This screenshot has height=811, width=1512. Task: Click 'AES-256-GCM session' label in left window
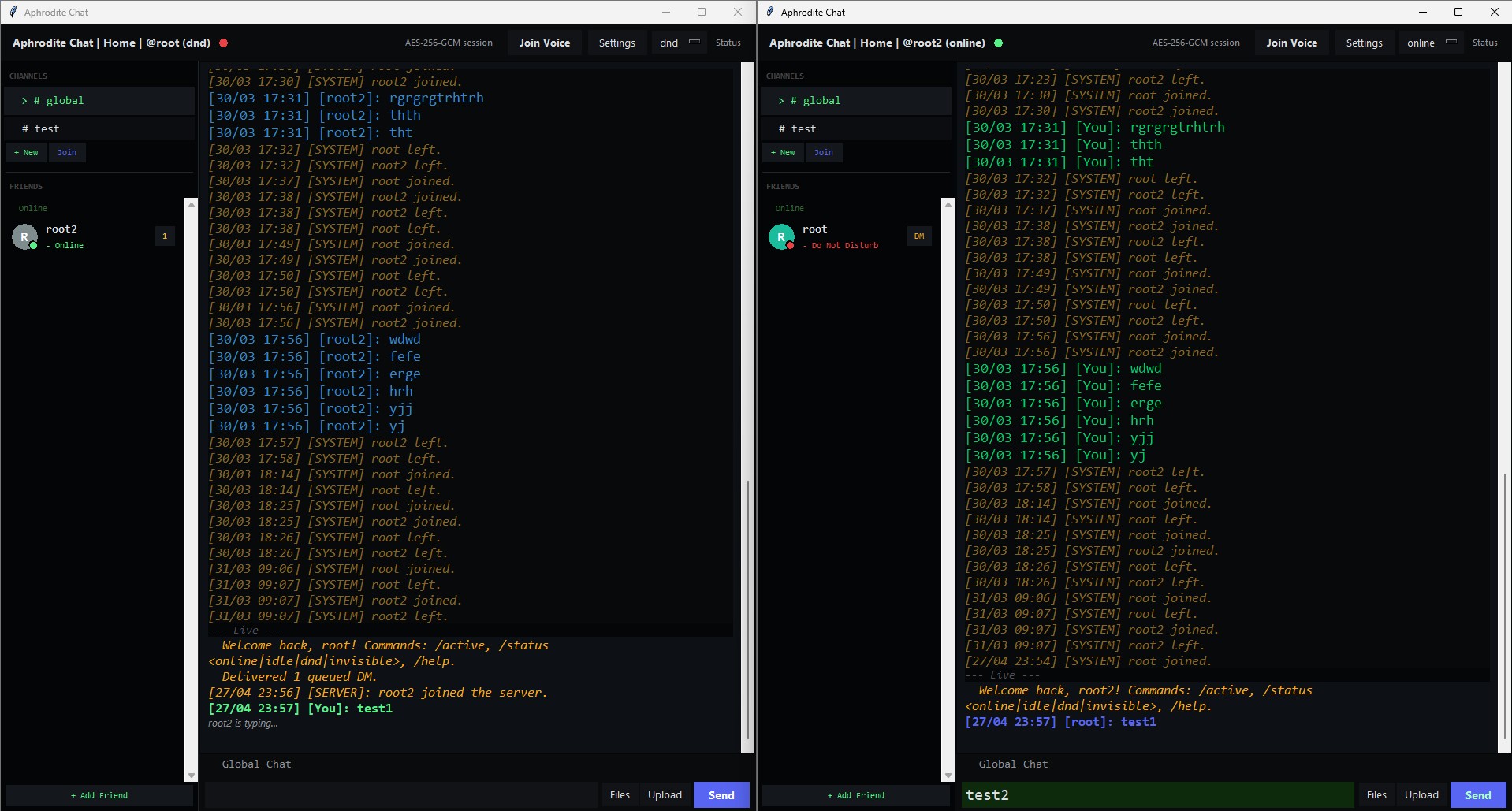pyautogui.click(x=449, y=43)
